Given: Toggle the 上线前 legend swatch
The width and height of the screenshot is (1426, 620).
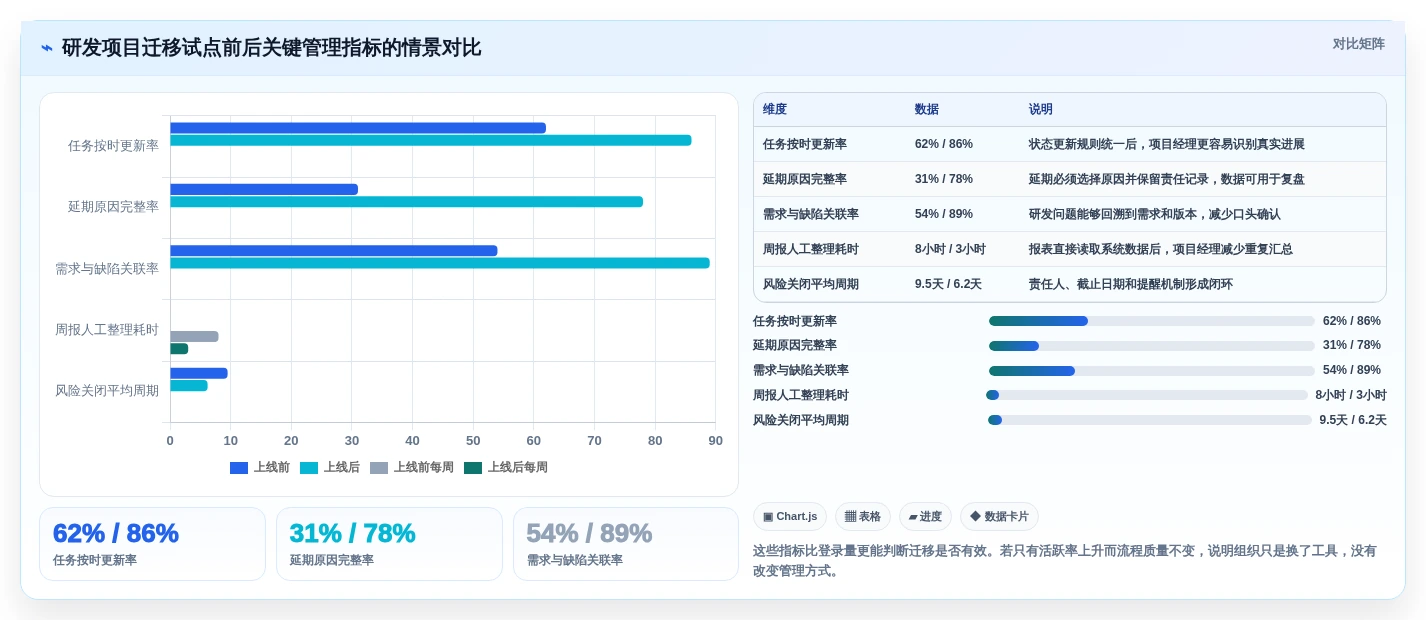Looking at the screenshot, I should (239, 467).
